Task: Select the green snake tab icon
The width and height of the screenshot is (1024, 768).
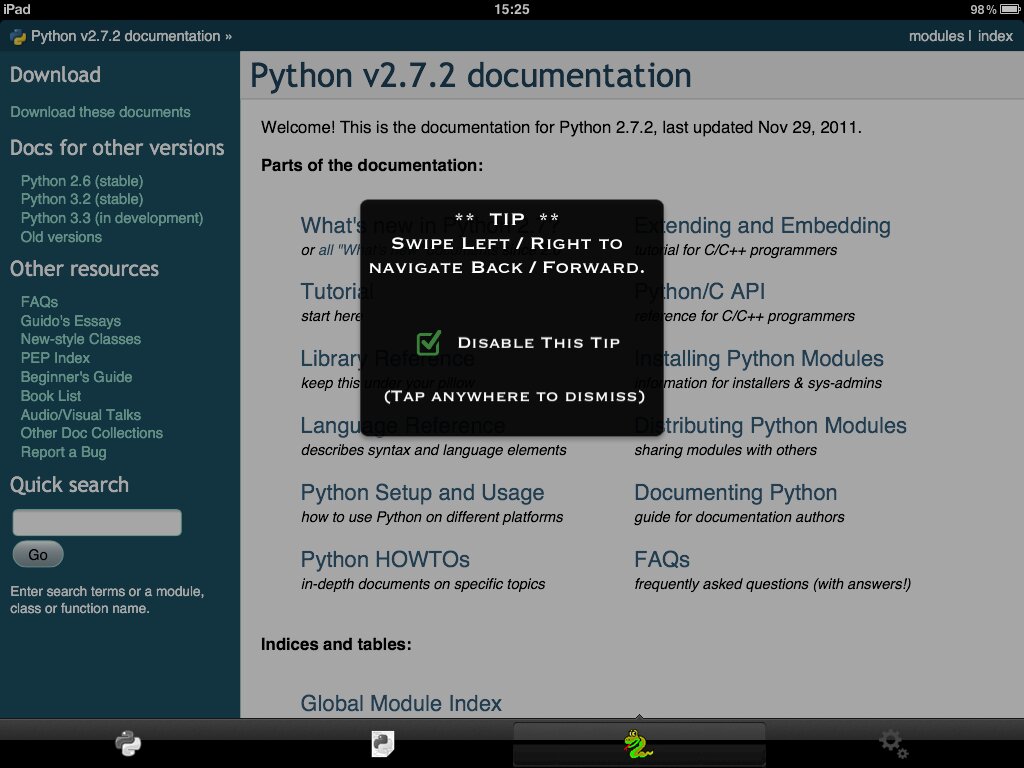Action: coord(638,744)
